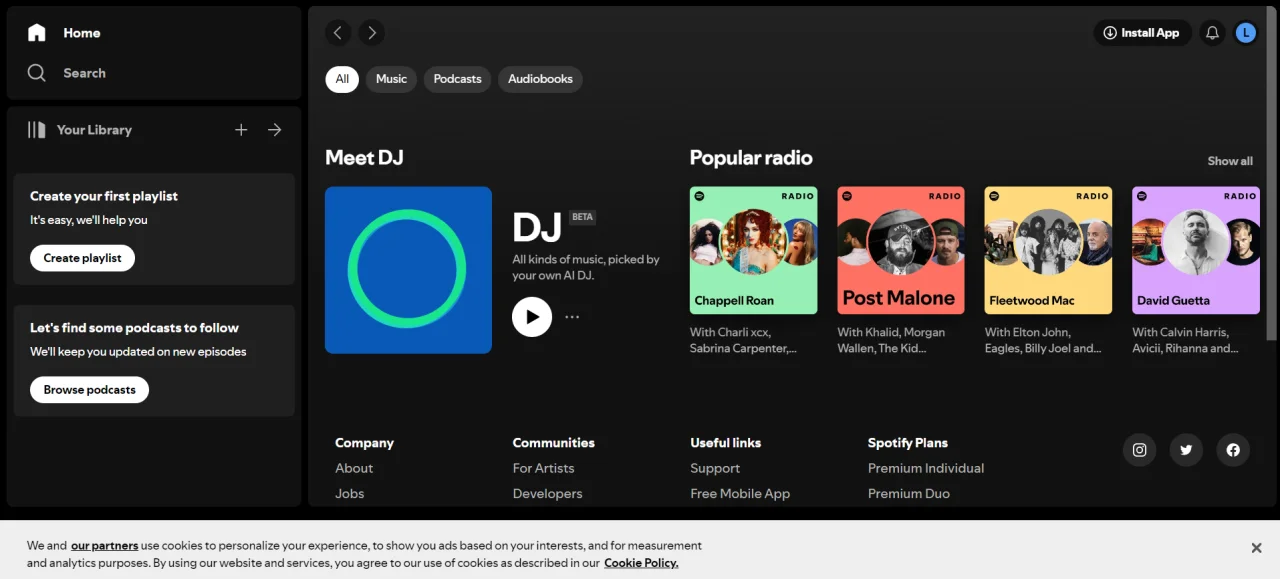Click plus to create playlist or folder
The height and width of the screenshot is (579, 1280).
click(x=241, y=130)
